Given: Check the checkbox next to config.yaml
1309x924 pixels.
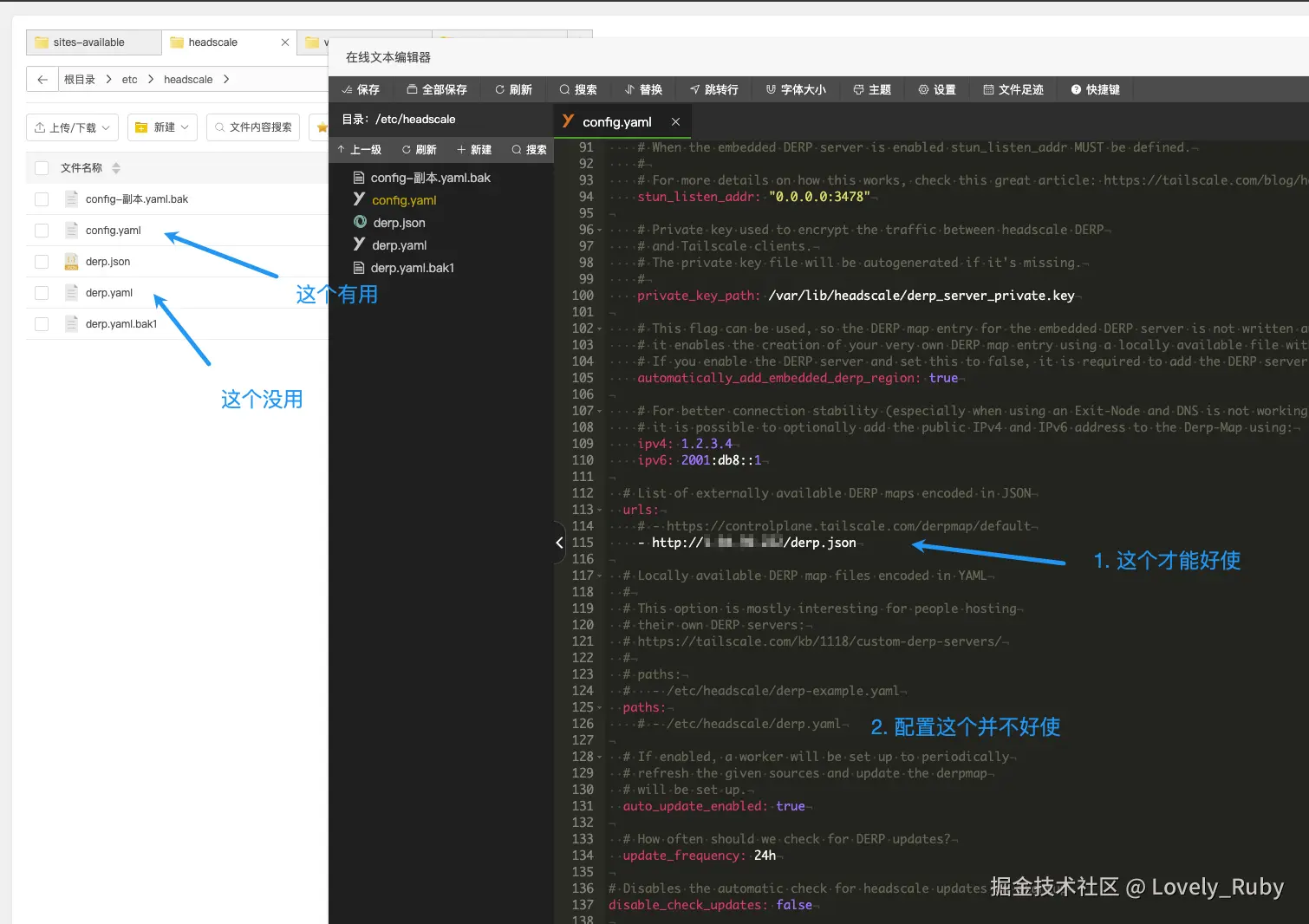Looking at the screenshot, I should click(41, 230).
